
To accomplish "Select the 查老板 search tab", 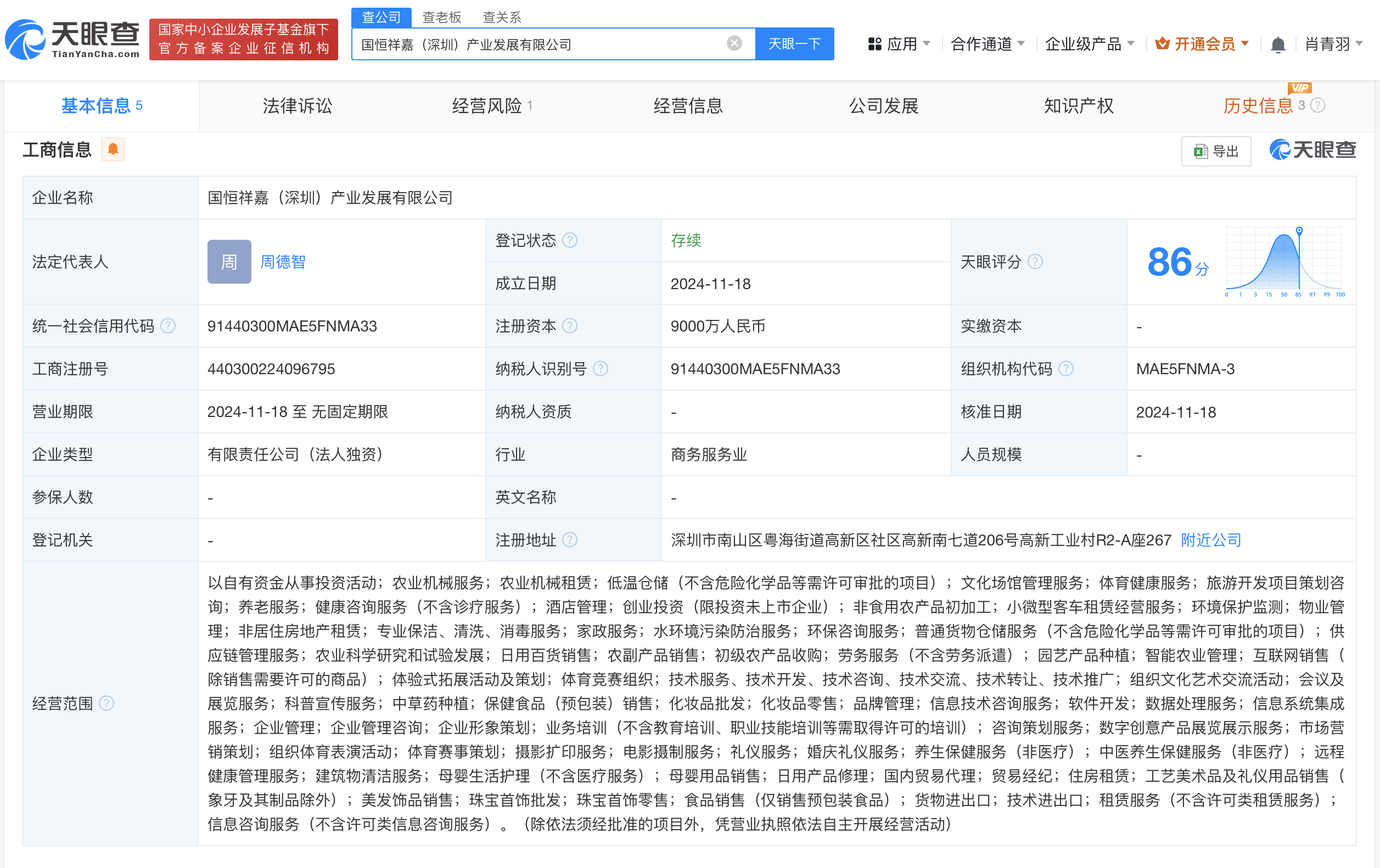I will click(441, 17).
